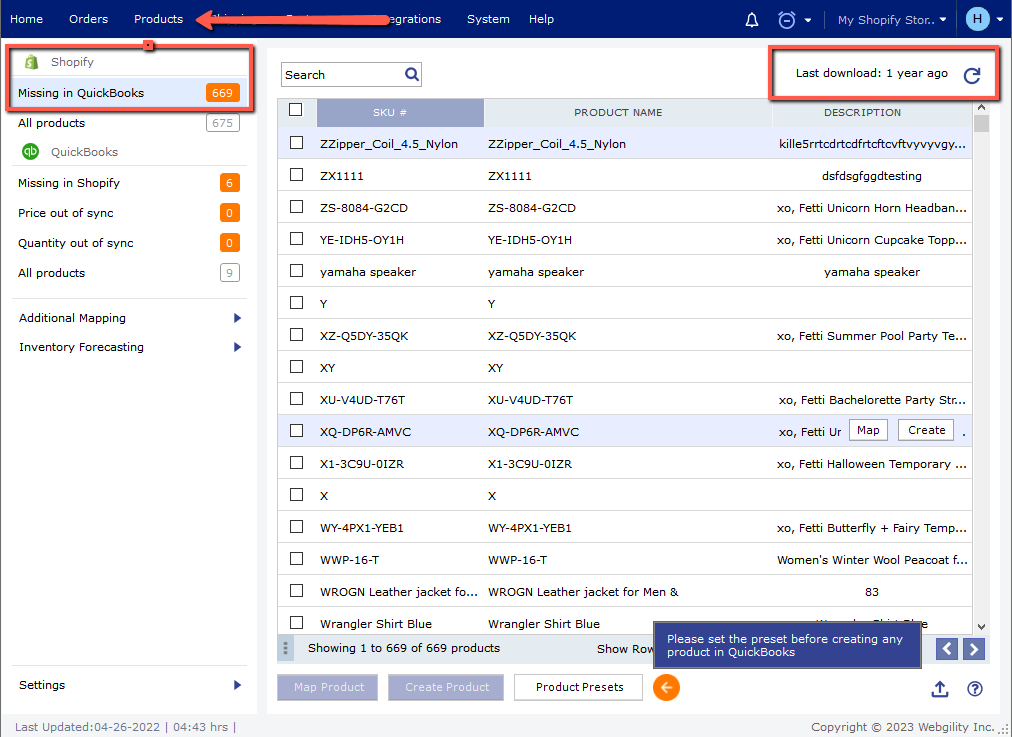Click product name Wrangler Shirt Blue
Image resolution: width=1012 pixels, height=737 pixels.
pyautogui.click(x=543, y=623)
